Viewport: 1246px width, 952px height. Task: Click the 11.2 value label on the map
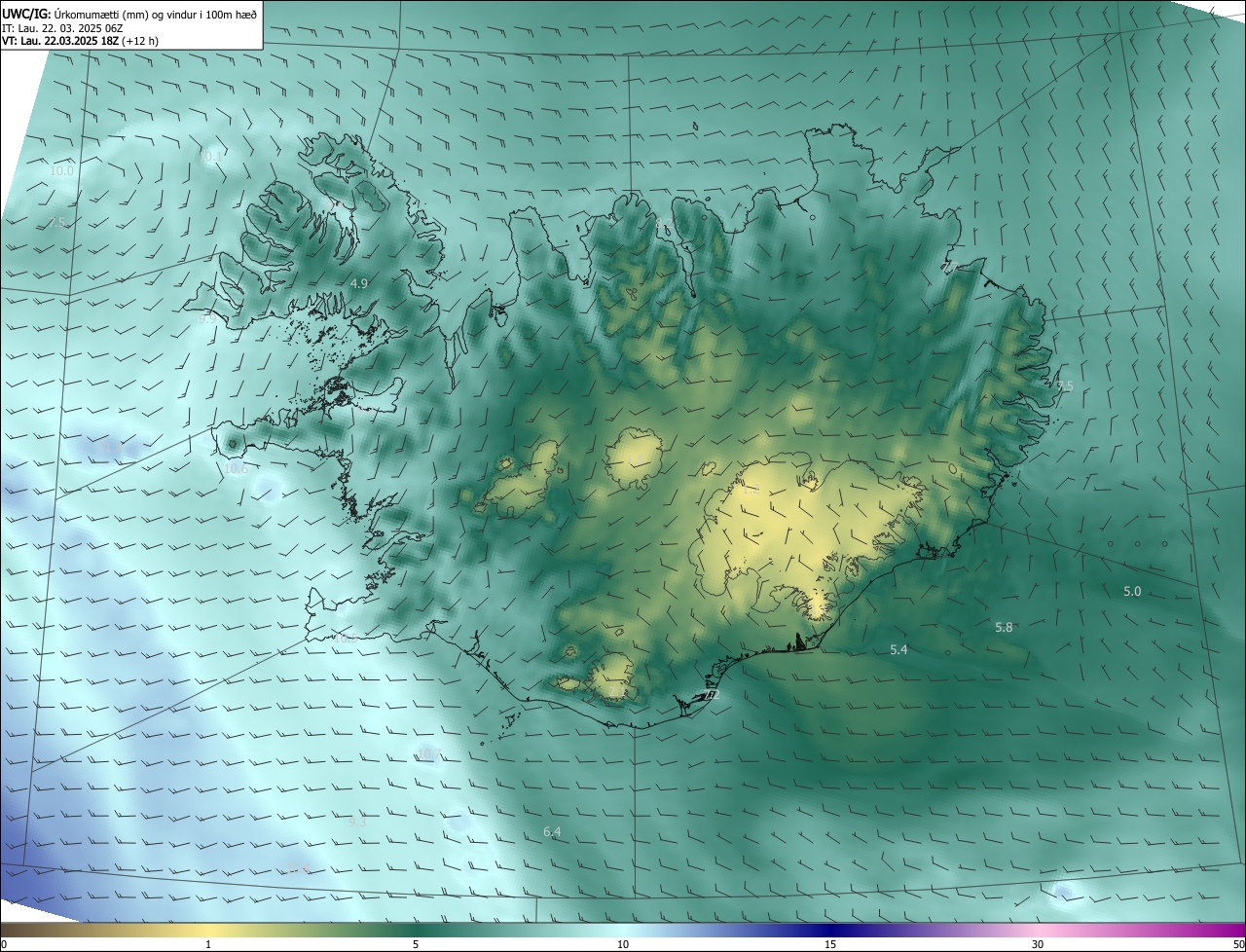[112, 448]
